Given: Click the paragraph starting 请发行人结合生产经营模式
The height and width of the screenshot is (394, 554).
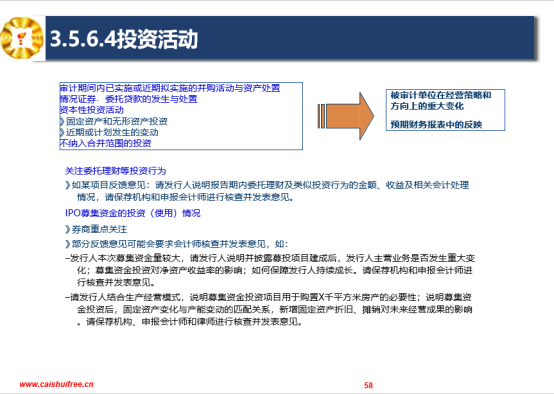Looking at the screenshot, I should tap(269, 309).
